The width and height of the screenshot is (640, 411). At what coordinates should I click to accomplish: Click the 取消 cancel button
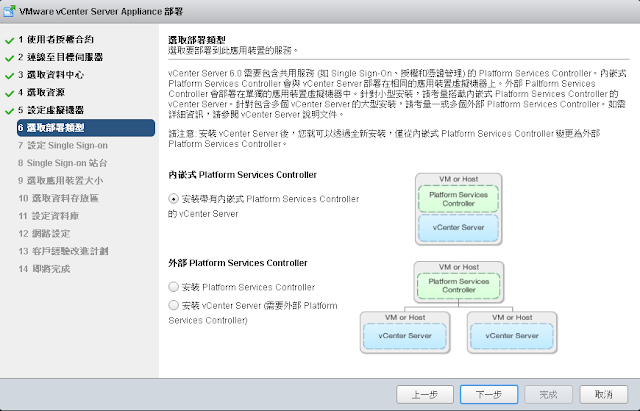[604, 394]
